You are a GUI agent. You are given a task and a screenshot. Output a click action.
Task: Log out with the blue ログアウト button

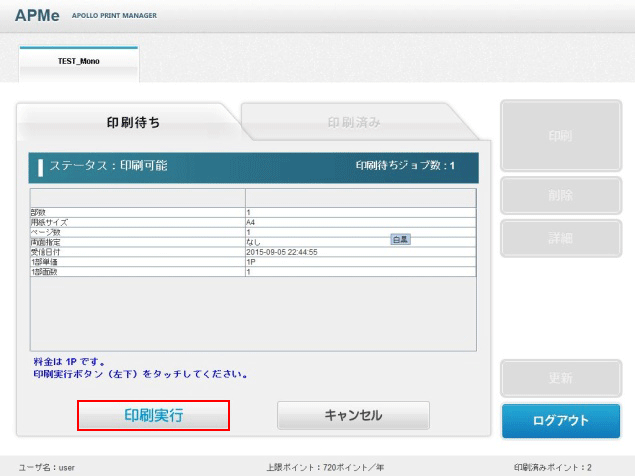[x=560, y=420]
